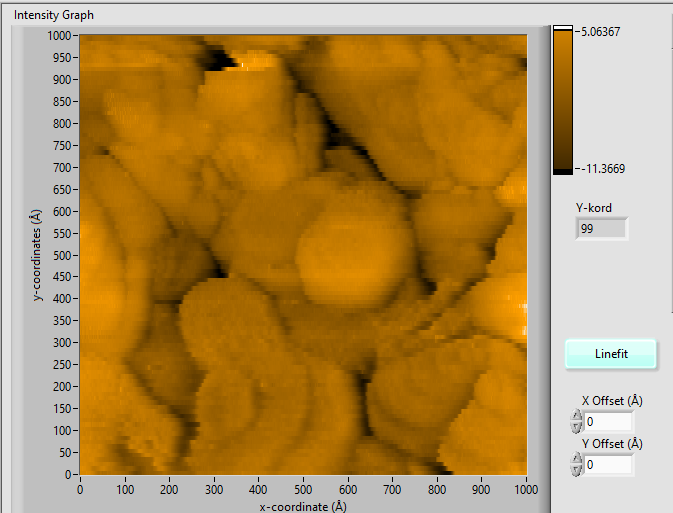Image resolution: width=673 pixels, height=513 pixels.
Task: Increment the X Offset stepper up arrow
Action: coord(577,416)
